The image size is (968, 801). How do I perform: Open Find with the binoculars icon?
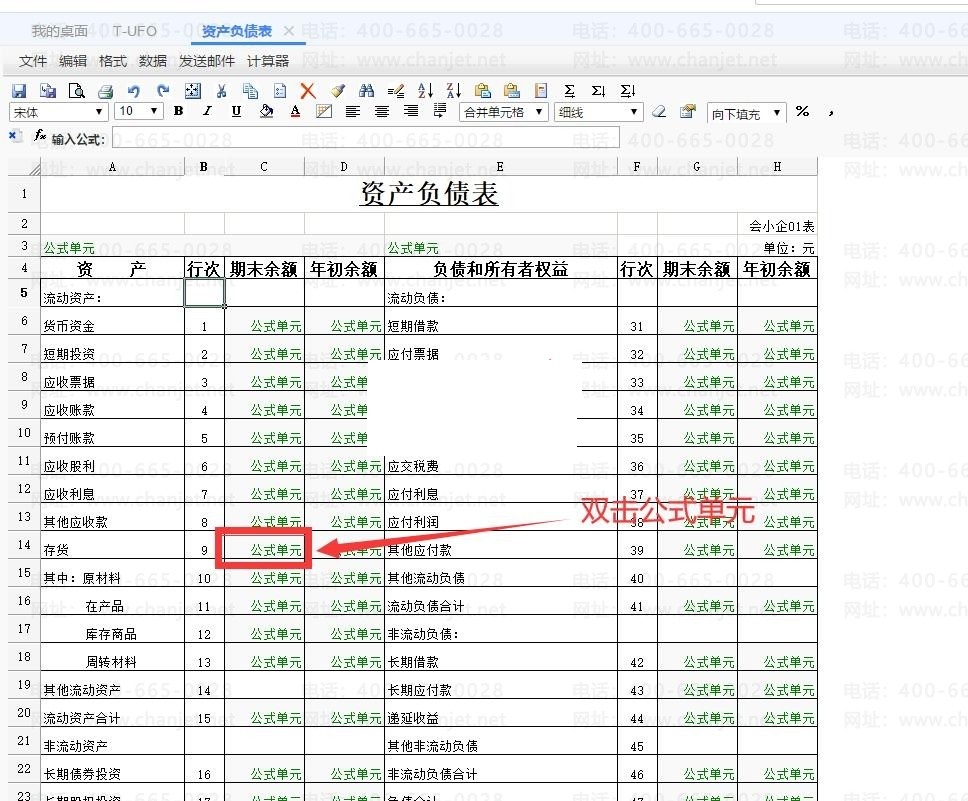(x=366, y=91)
